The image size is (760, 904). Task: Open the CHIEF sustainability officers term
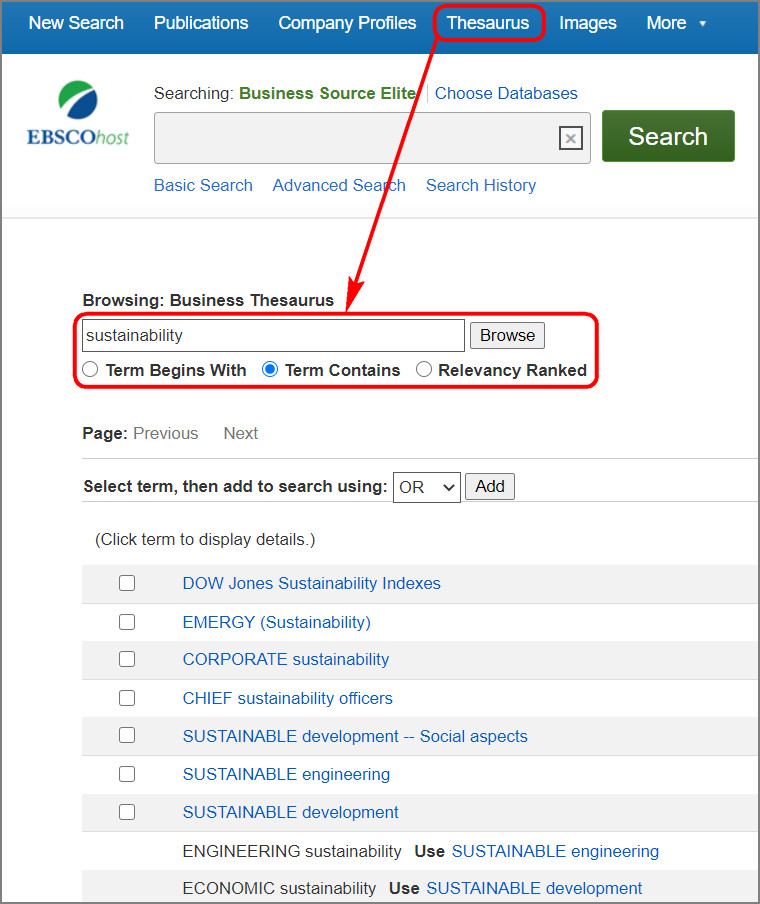point(288,699)
